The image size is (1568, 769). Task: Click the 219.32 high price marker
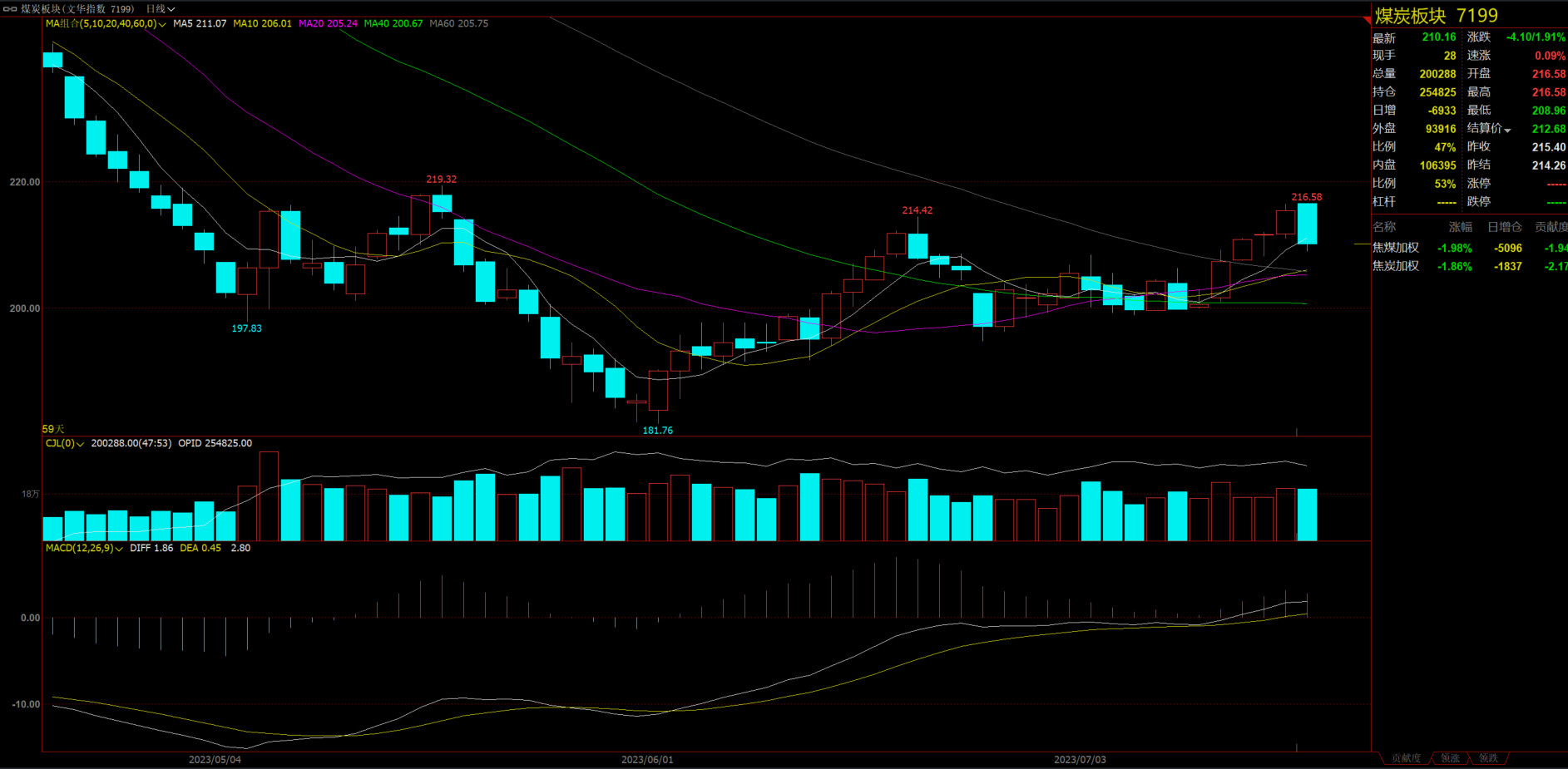point(441,179)
